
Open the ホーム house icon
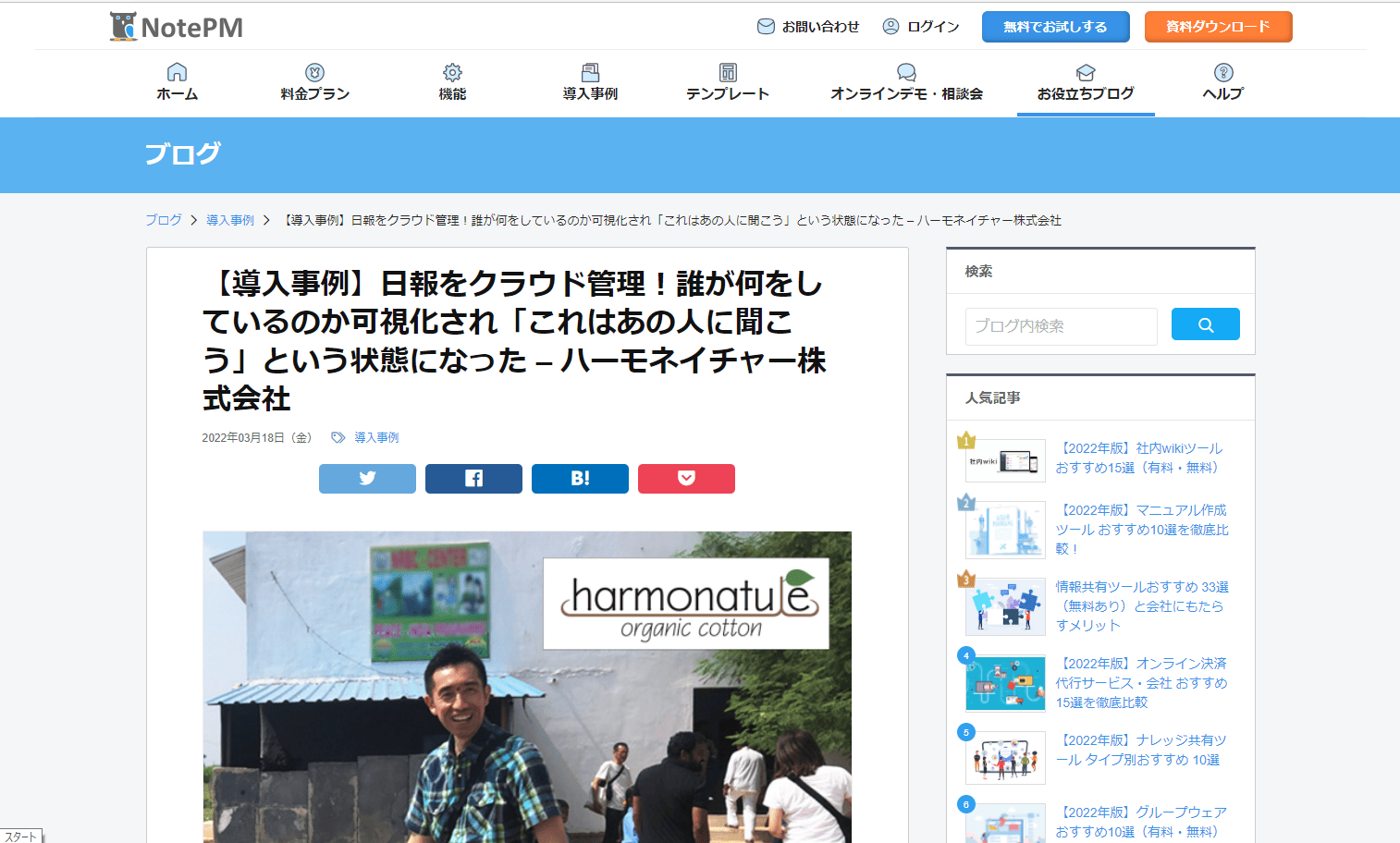(177, 72)
